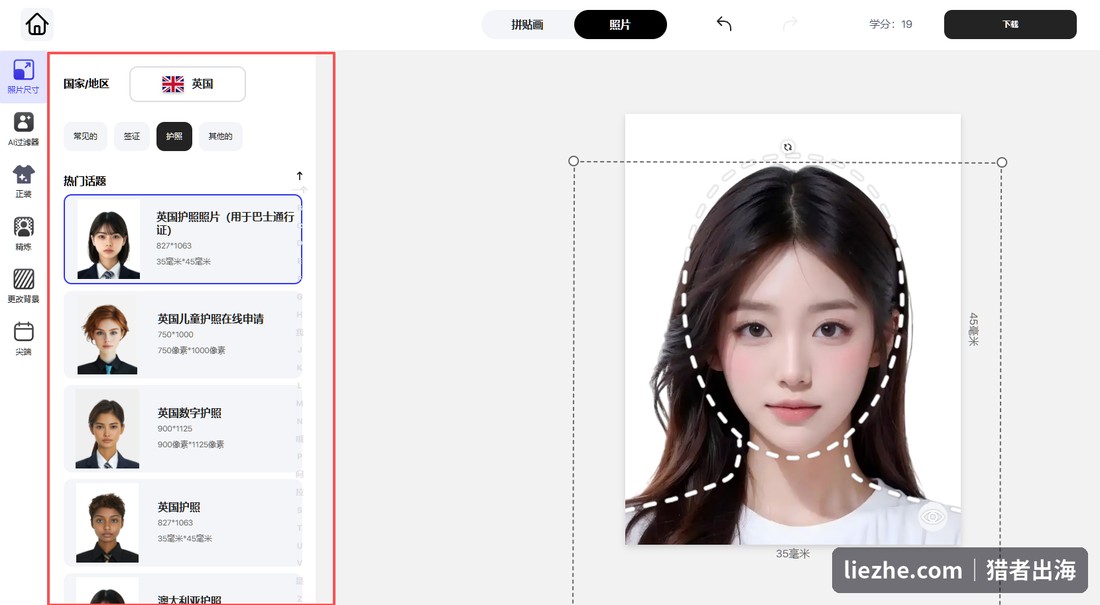Go to the home icon
This screenshot has height=605, width=1100.
37,25
